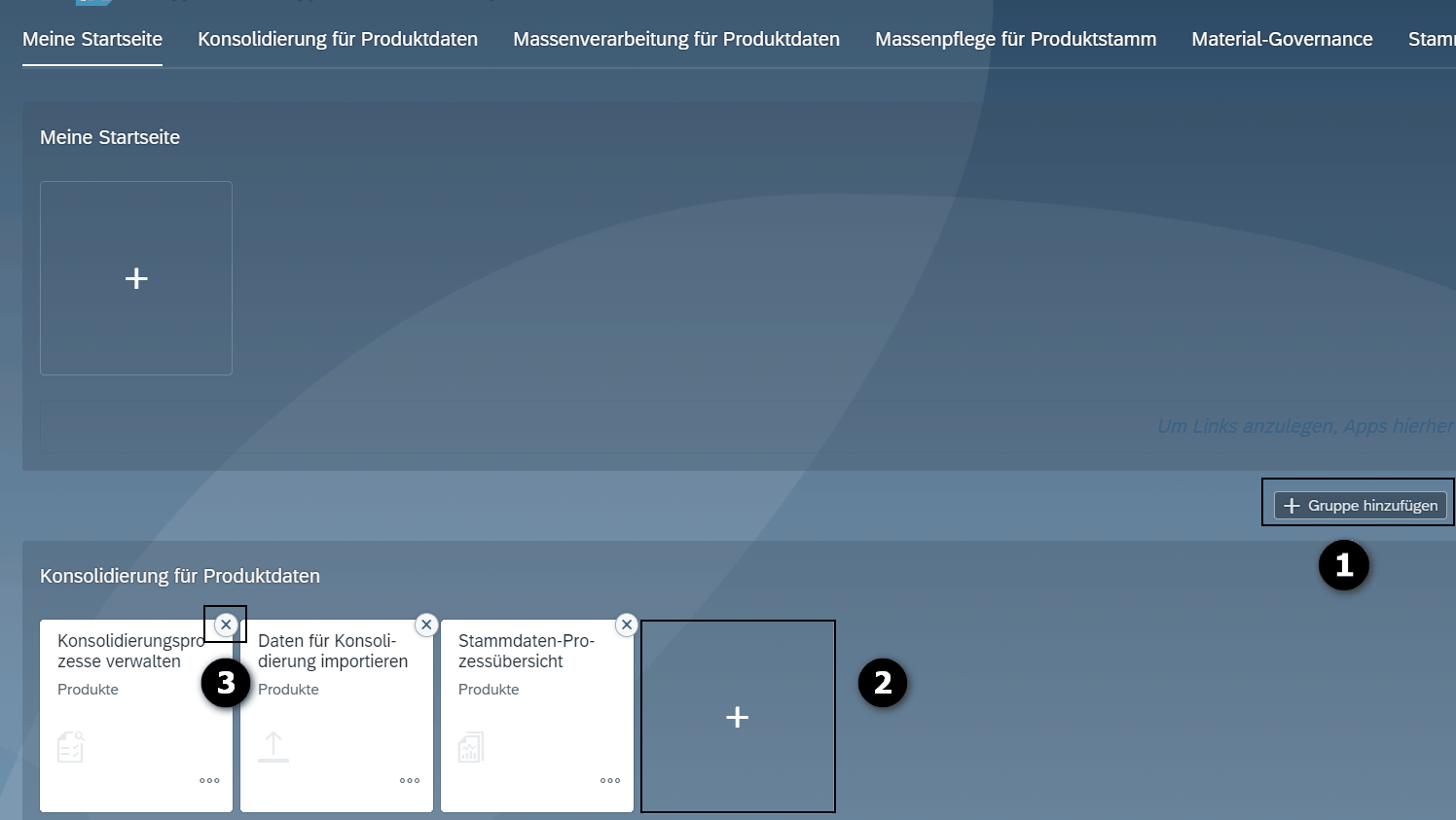Screen dimensions: 1456x820
Task: Add tile to Konsolidierung für Produktdaten group
Action: [x=738, y=717]
